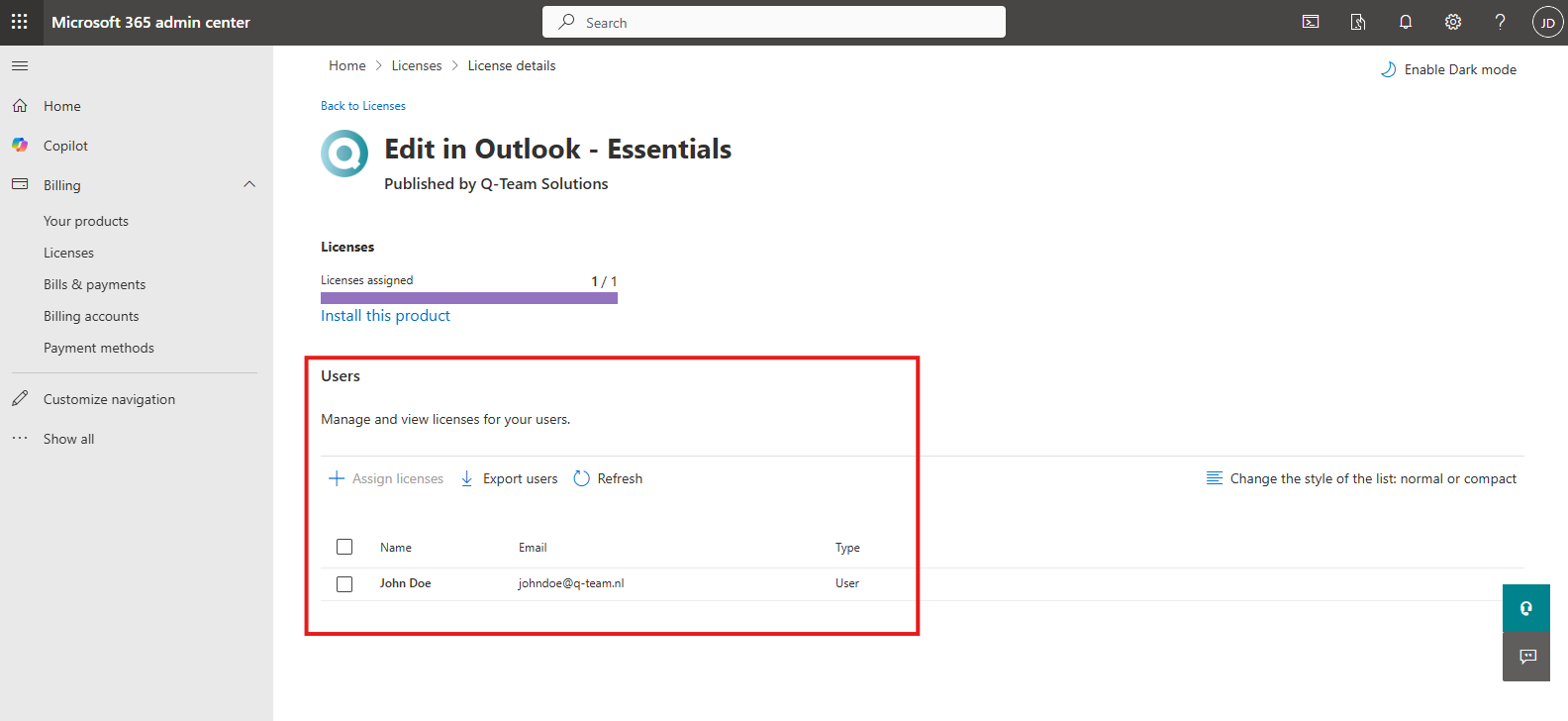Toggle the select-all users checkbox
Image resolution: width=1568 pixels, height=721 pixels.
344,547
